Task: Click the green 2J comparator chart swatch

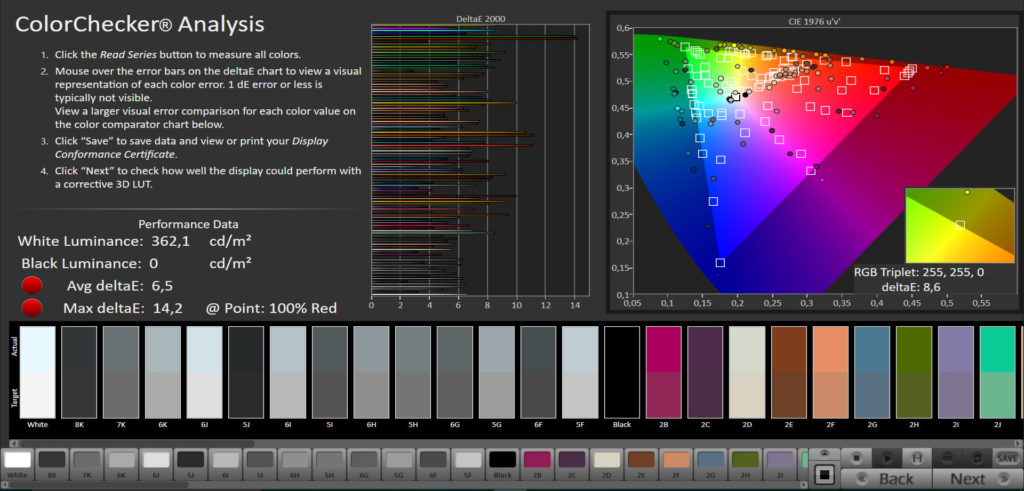Action: point(998,372)
